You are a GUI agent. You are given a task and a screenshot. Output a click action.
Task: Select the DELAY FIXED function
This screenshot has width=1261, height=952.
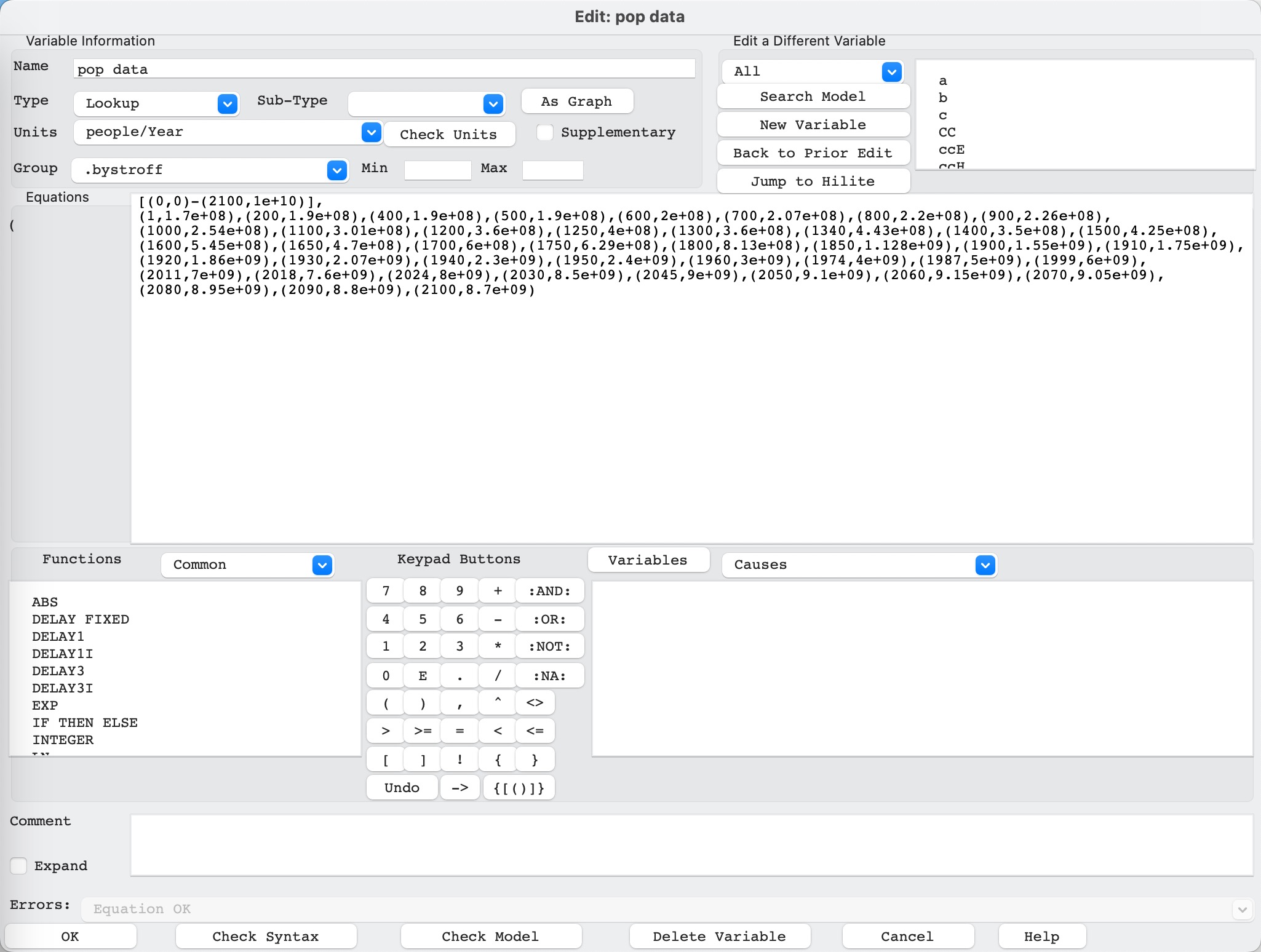point(81,619)
